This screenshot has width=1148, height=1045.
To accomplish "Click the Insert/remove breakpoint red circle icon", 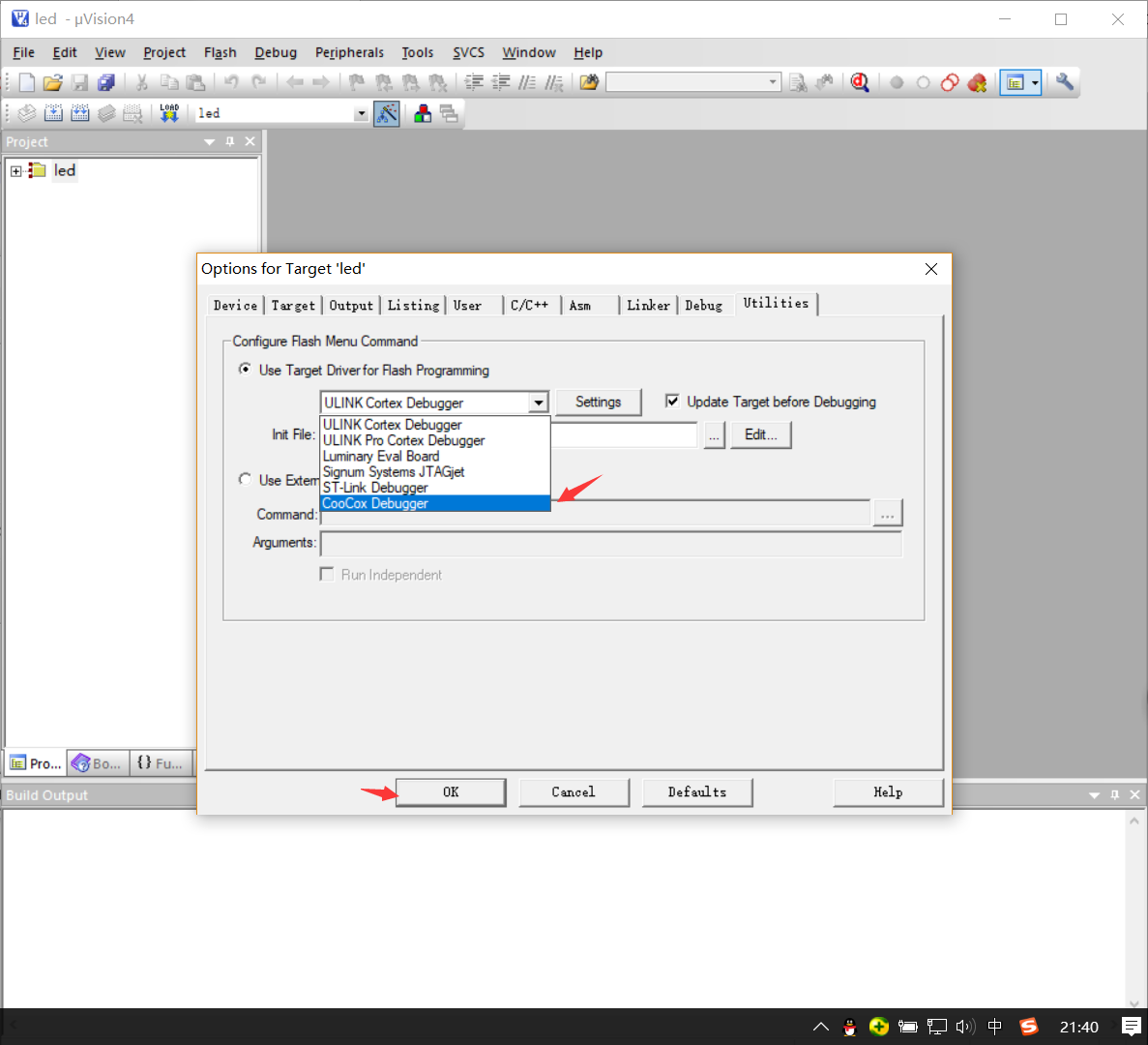I will (897, 83).
